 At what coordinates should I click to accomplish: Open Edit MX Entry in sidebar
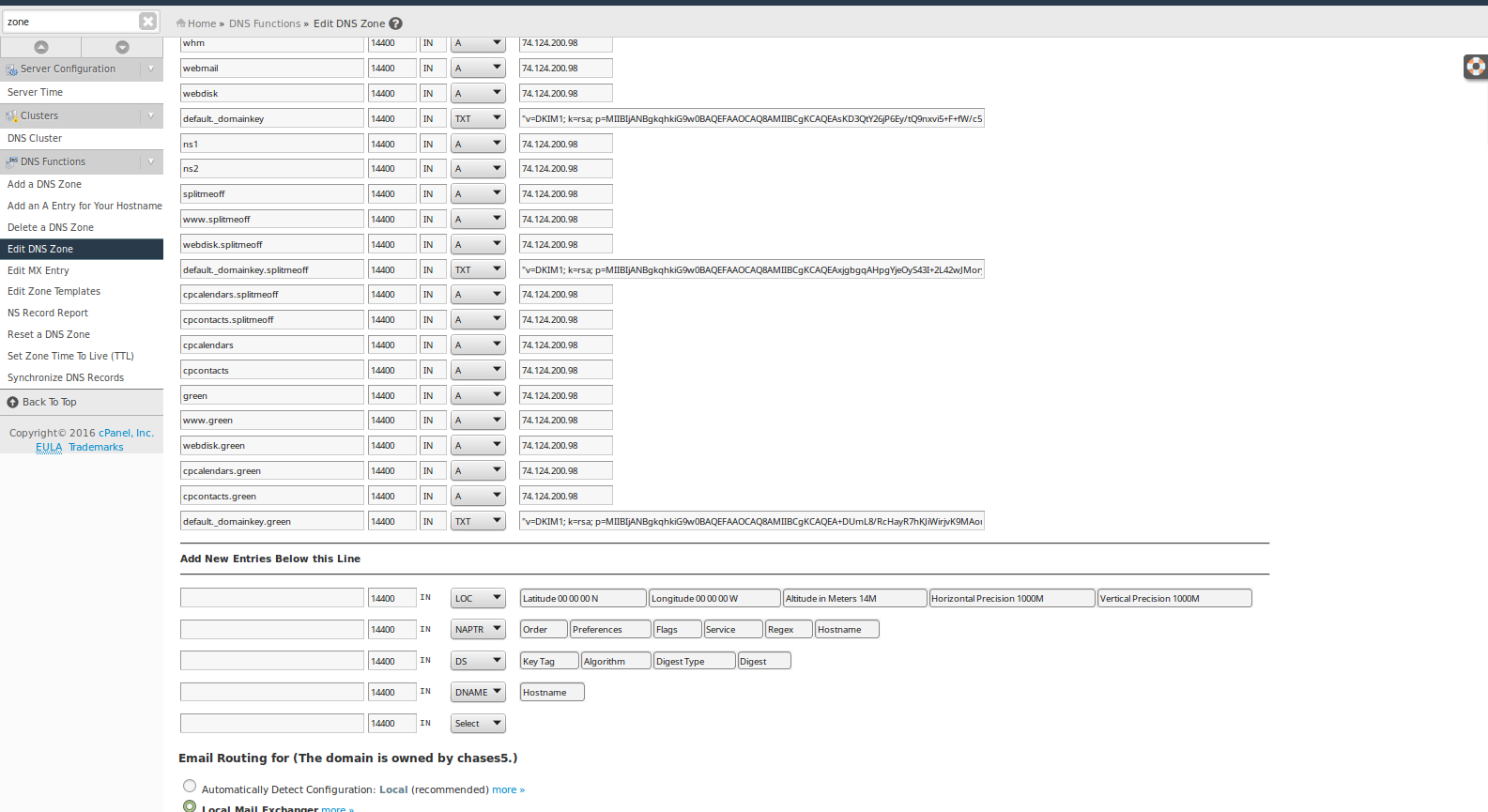click(x=38, y=270)
